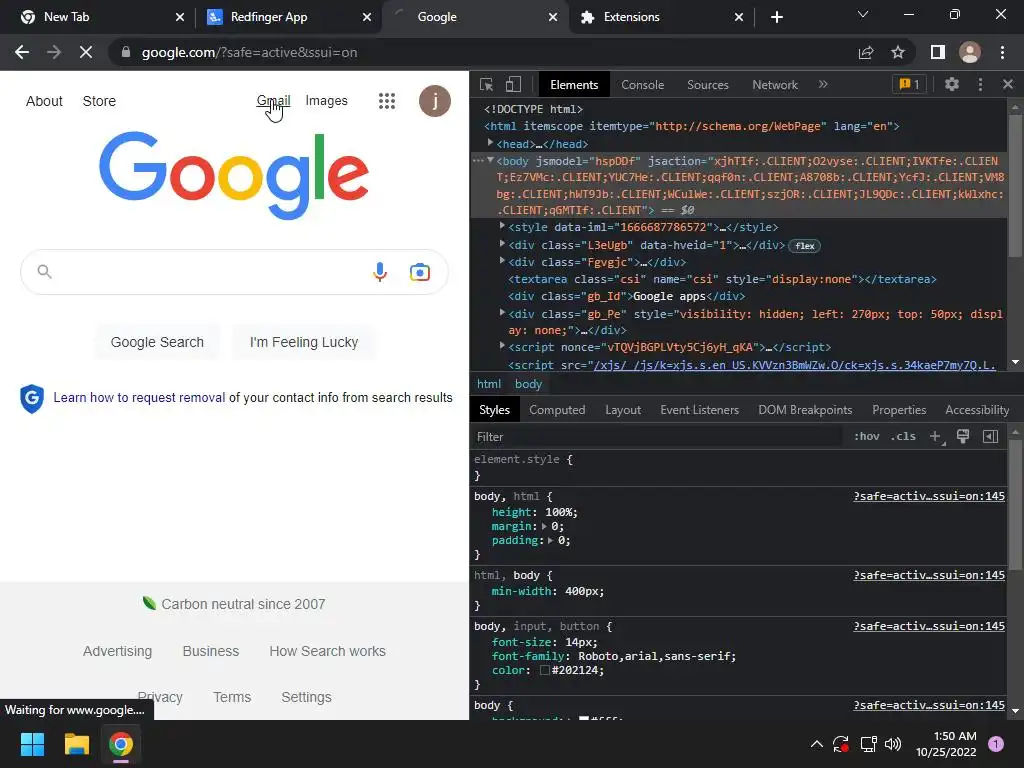The image size is (1024, 768).
Task: Open the Computed styles tab
Action: (x=557, y=410)
